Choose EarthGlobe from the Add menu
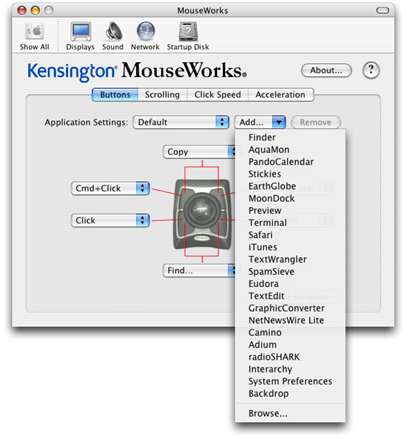This screenshot has width=420, height=439. point(290,186)
